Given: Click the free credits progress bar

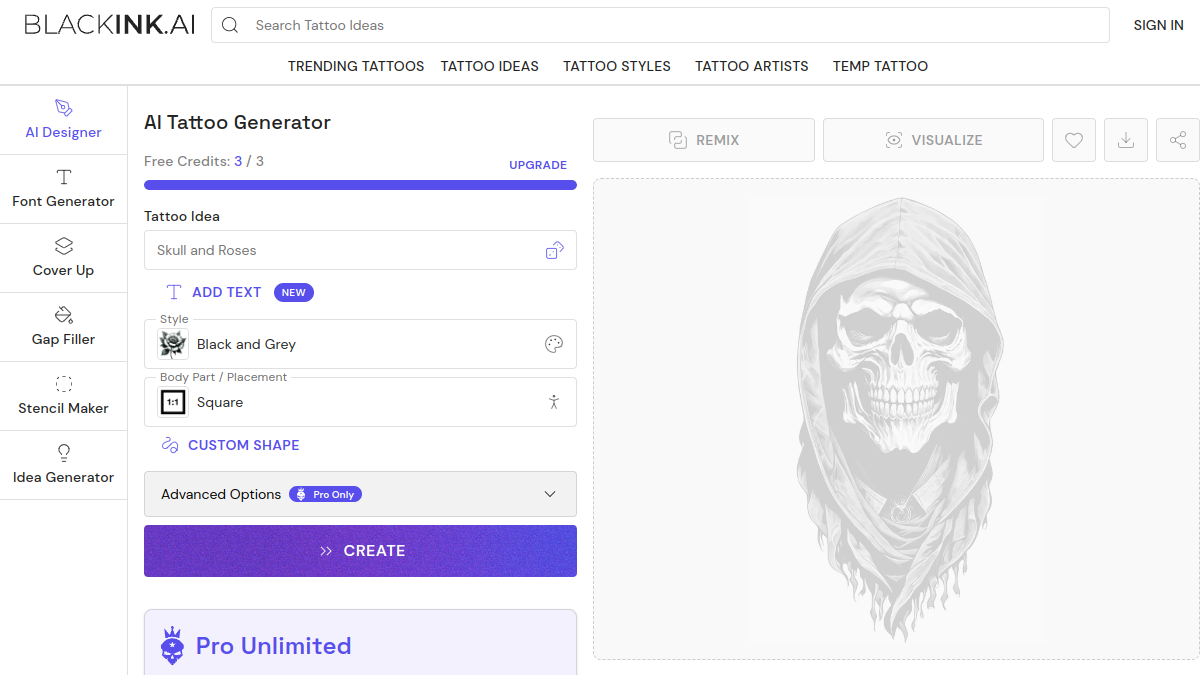Looking at the screenshot, I should point(360,185).
